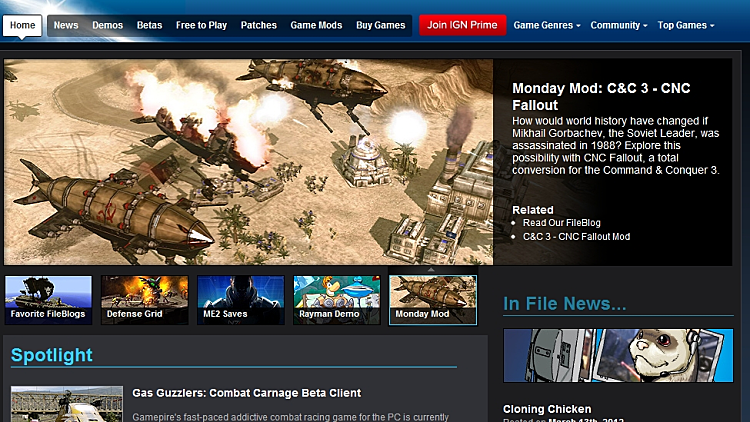The height and width of the screenshot is (422, 750).
Task: Select the Defense Grid thumbnail
Action: pos(144,300)
